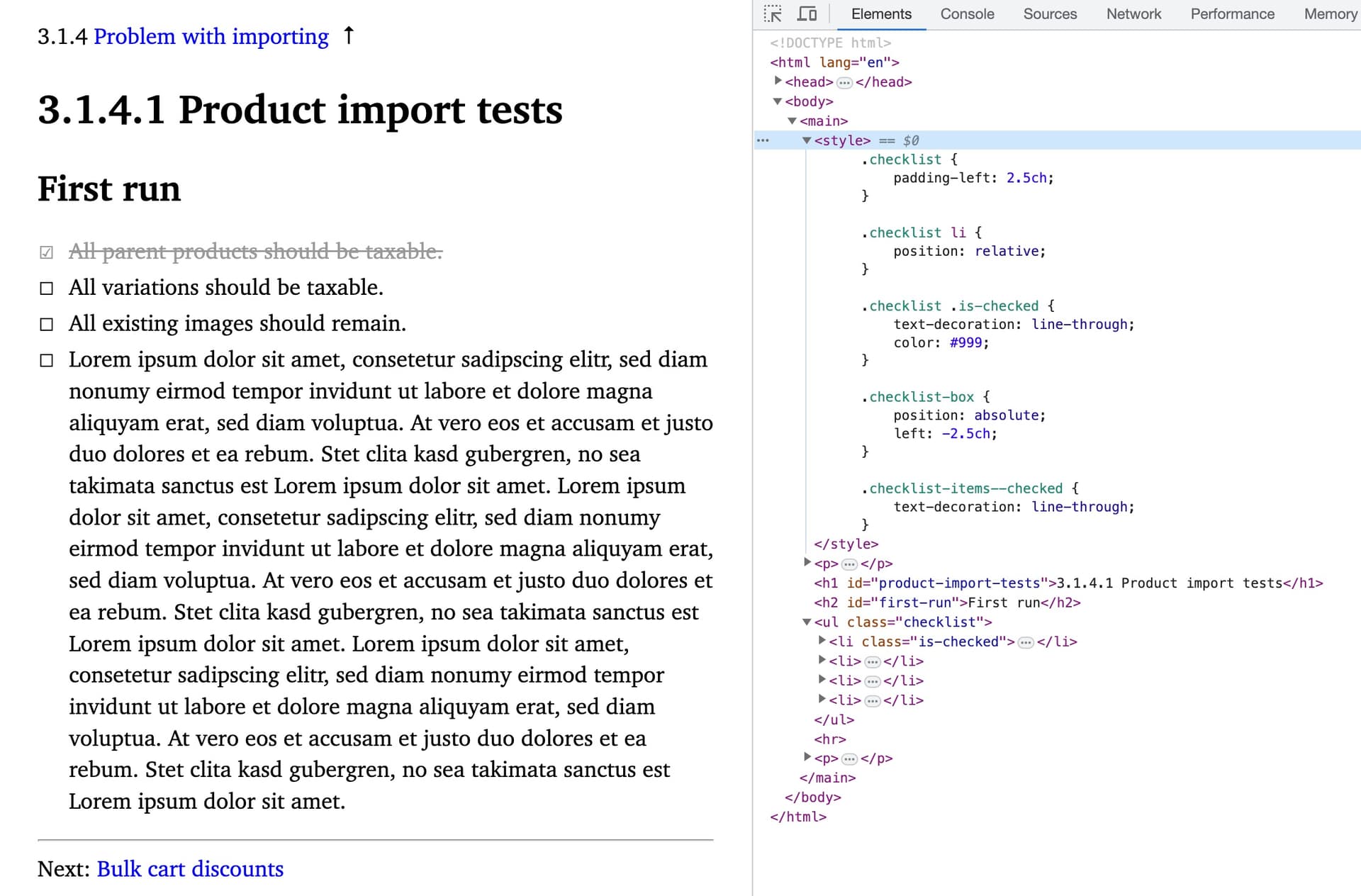The height and width of the screenshot is (896, 1361).
Task: Select the closing </html> tag line
Action: (x=798, y=817)
